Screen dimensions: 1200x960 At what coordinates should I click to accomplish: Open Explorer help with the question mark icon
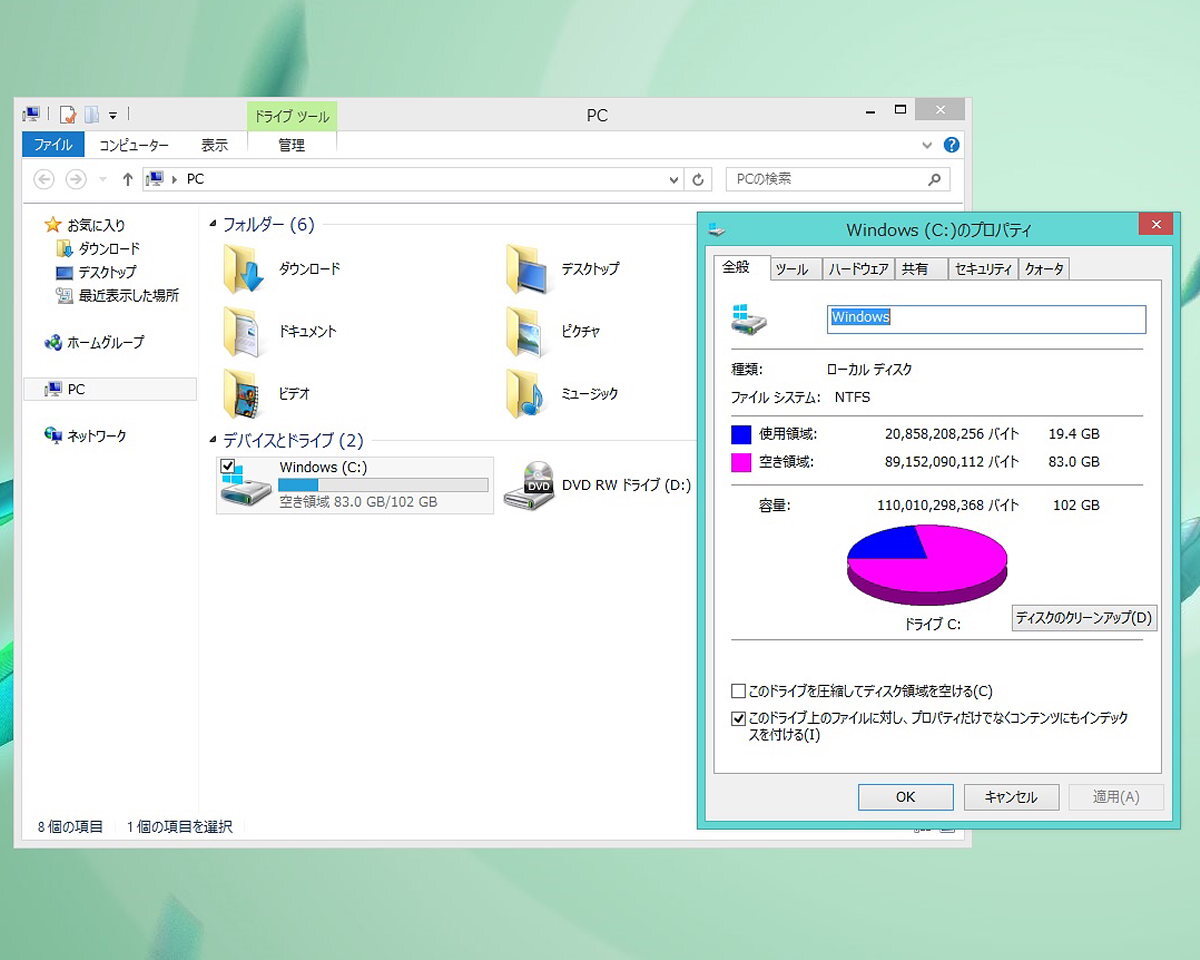[951, 145]
